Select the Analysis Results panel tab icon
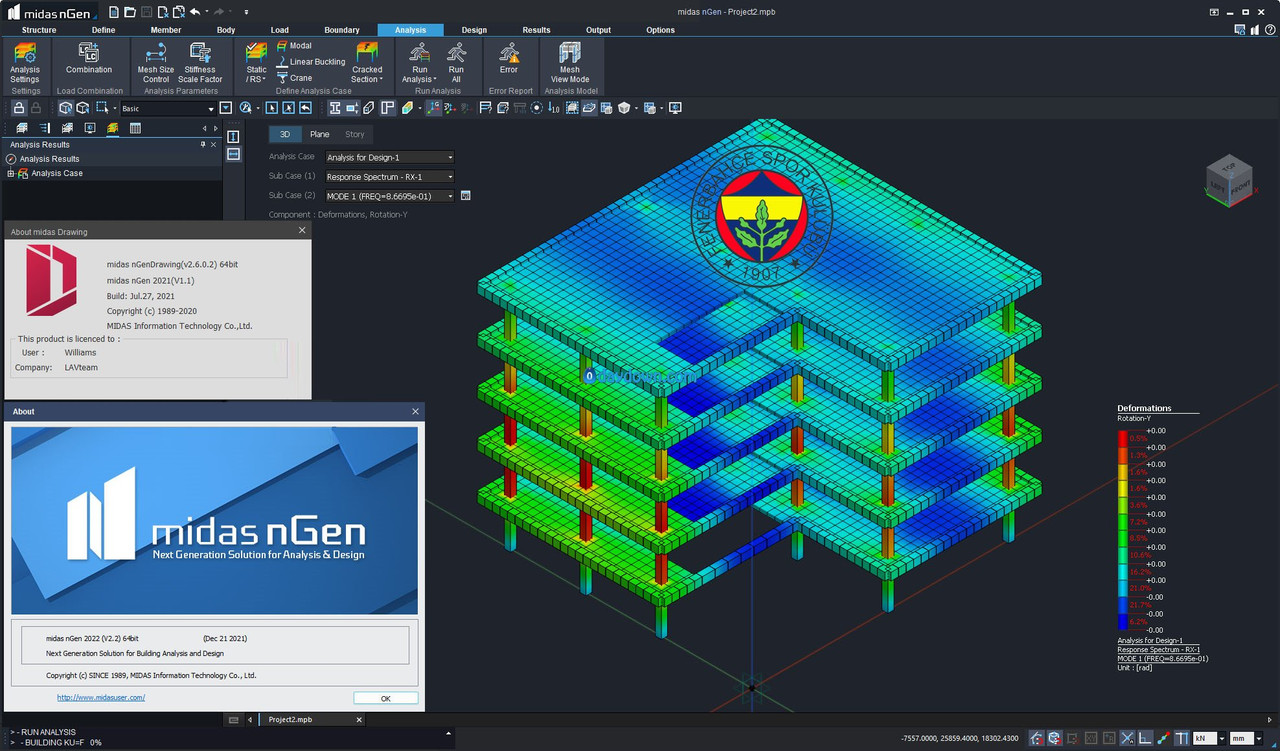 112,128
